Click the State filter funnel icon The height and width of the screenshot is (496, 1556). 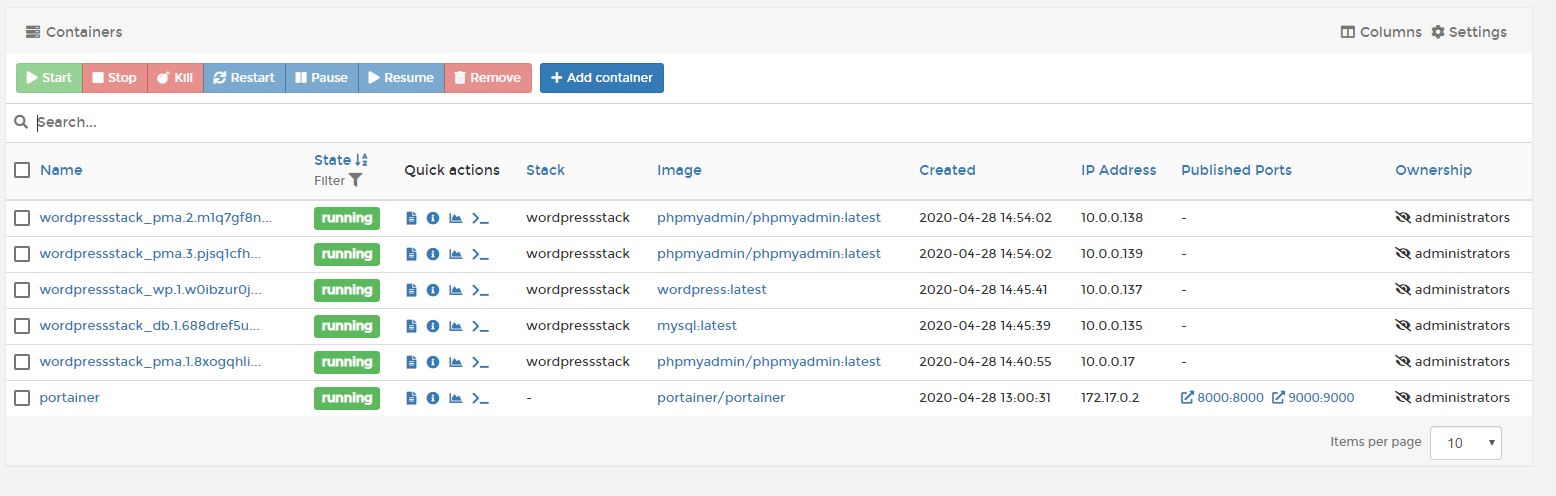coord(355,181)
